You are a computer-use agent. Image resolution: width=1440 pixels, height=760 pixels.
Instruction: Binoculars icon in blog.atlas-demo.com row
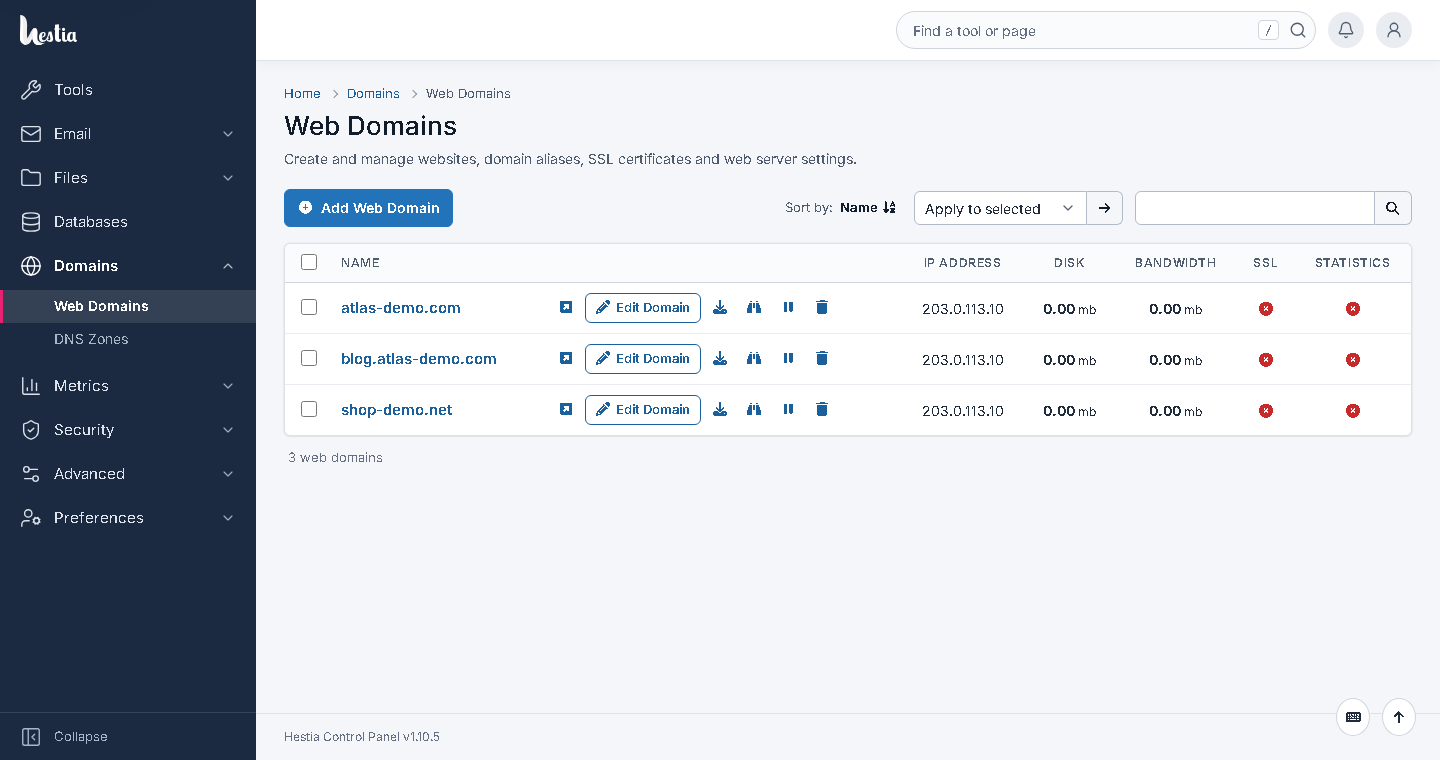click(754, 359)
